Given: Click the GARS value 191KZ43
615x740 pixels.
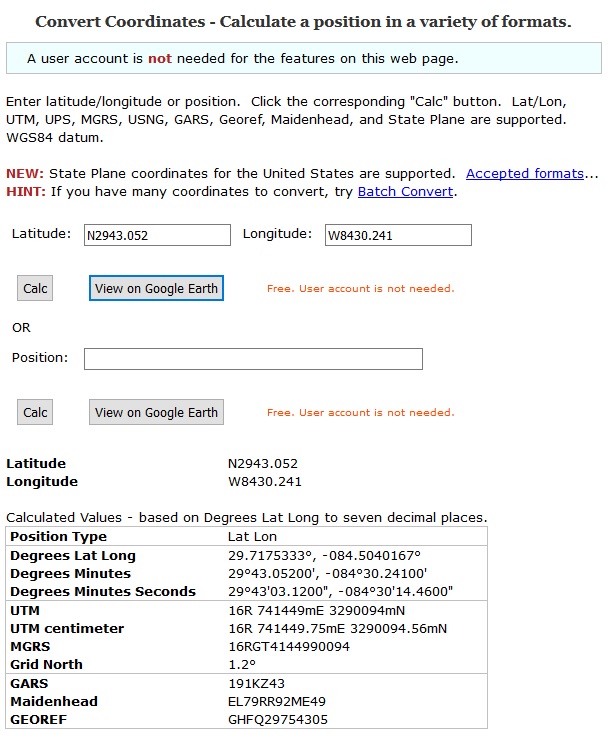Looking at the screenshot, I should coord(256,683).
